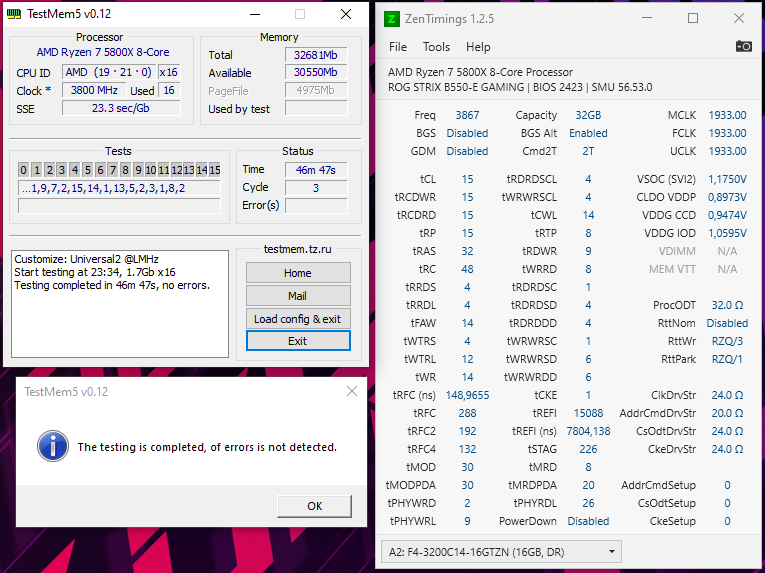The image size is (765, 573).
Task: Click the Available memory 30550Mb field
Action: coord(316,72)
